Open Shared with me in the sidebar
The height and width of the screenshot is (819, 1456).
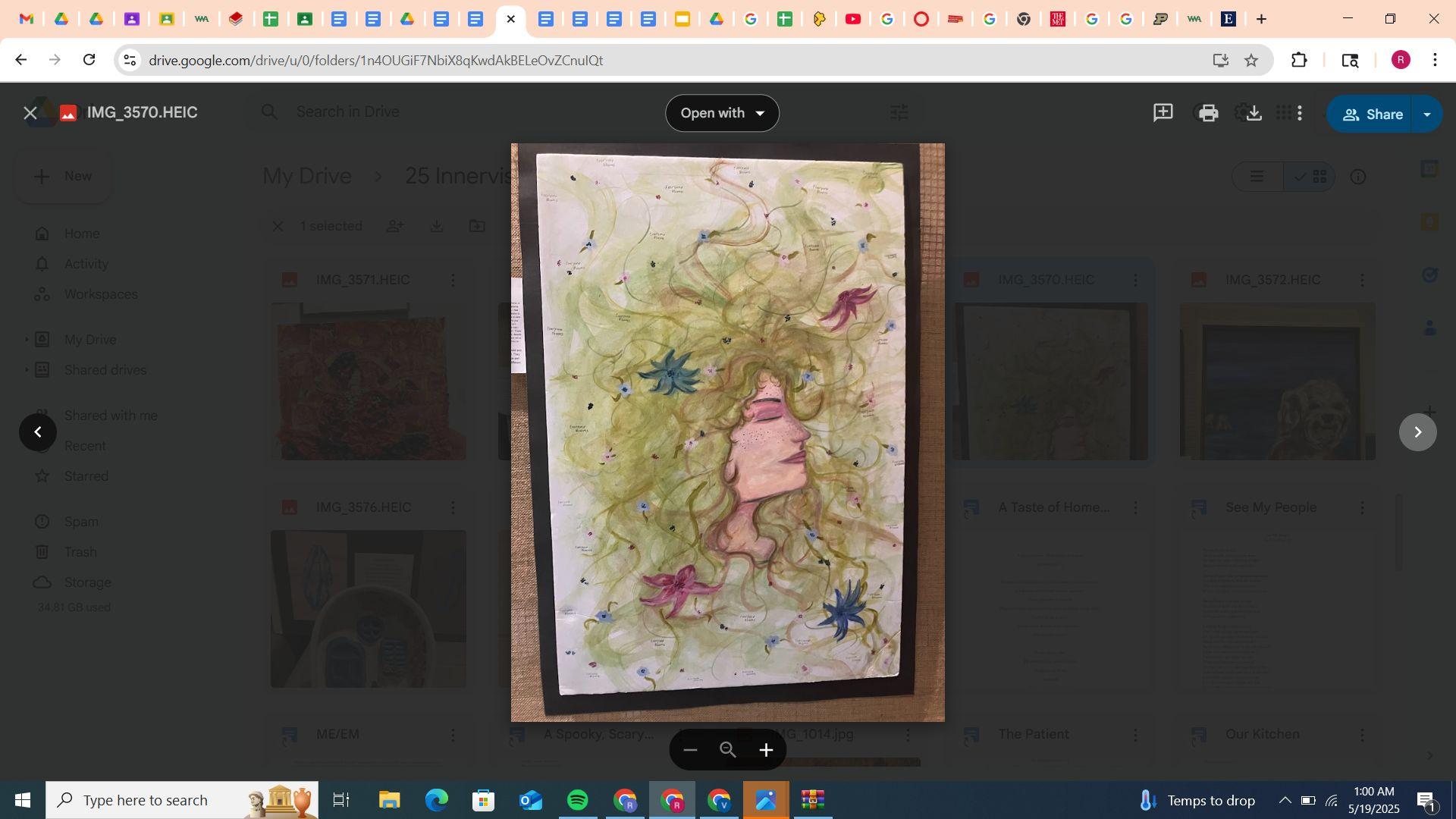pos(111,416)
